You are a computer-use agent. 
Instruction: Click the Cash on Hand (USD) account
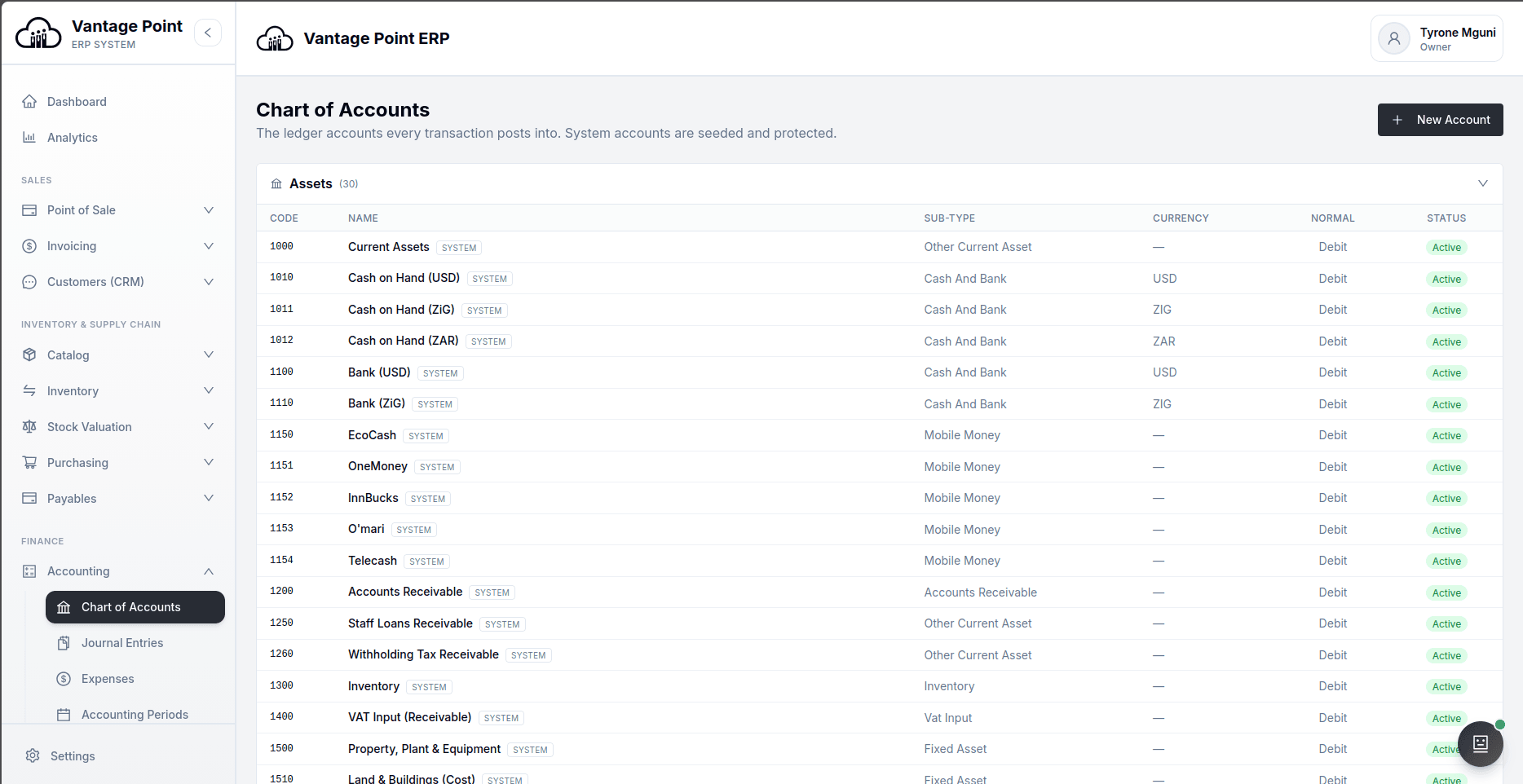pyautogui.click(x=404, y=278)
